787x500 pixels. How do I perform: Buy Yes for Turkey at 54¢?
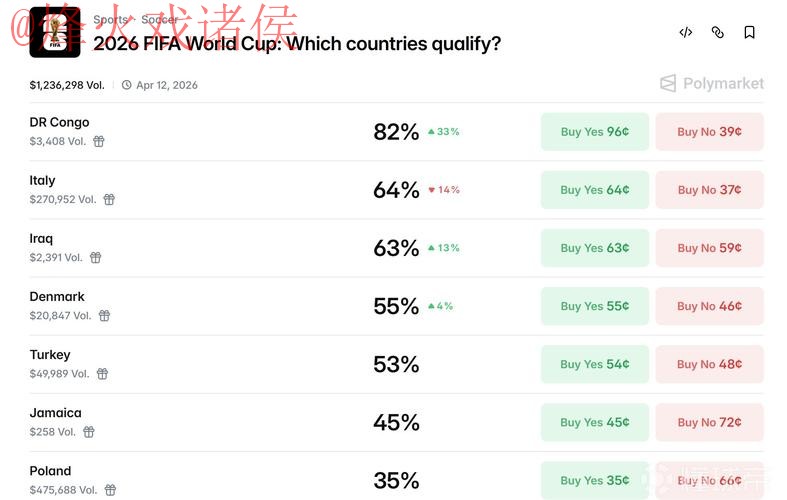click(x=595, y=364)
